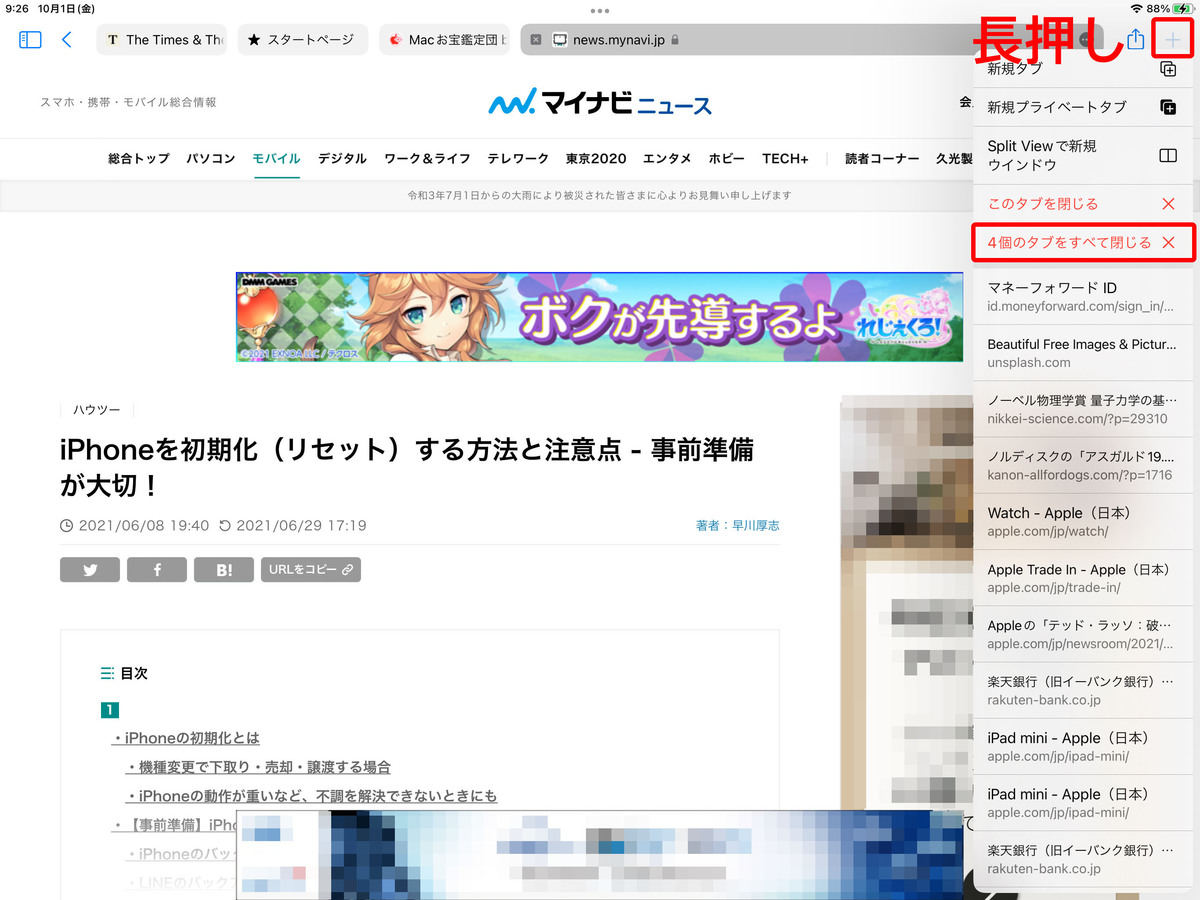Open the ハウツー category tag

(97, 410)
